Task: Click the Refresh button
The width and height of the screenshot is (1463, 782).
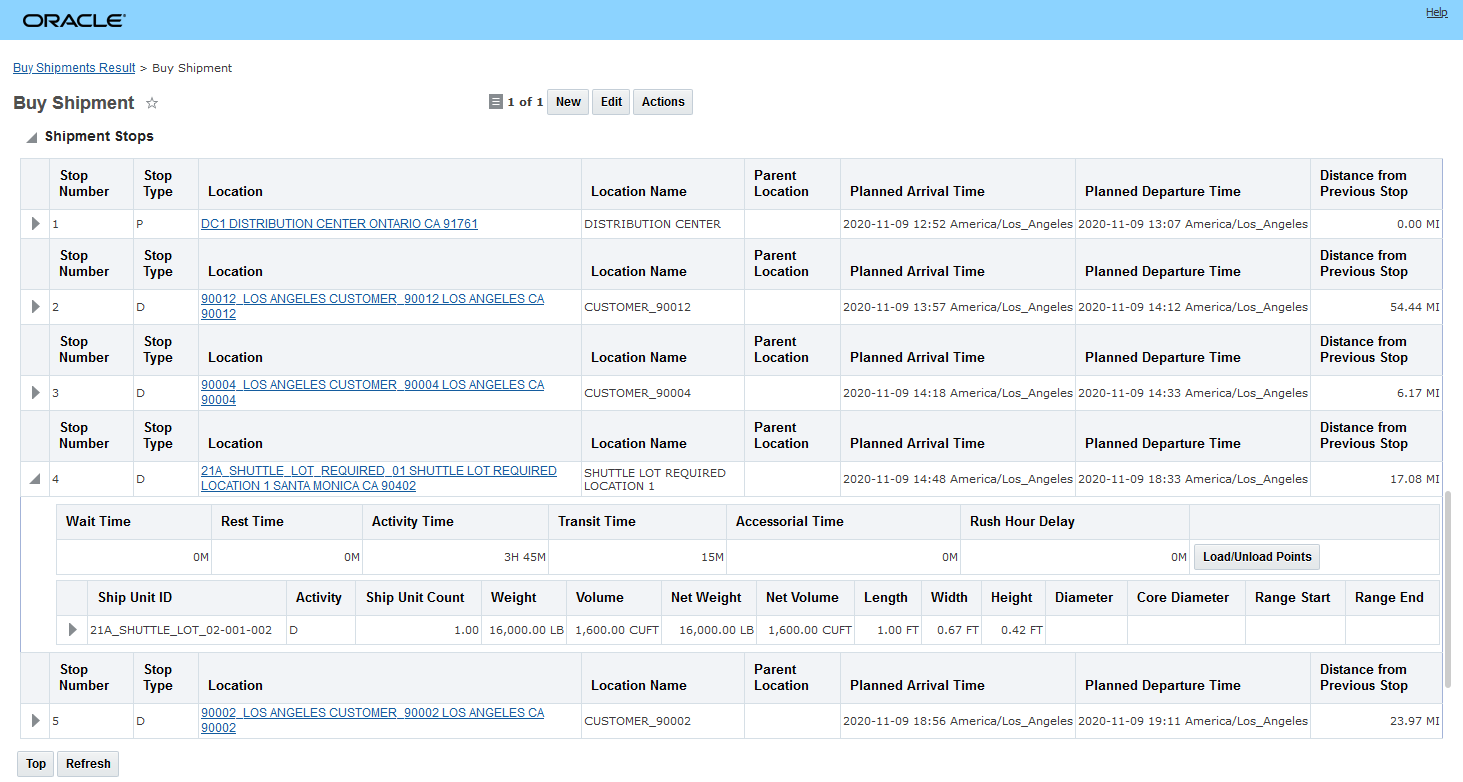Action: 88,764
